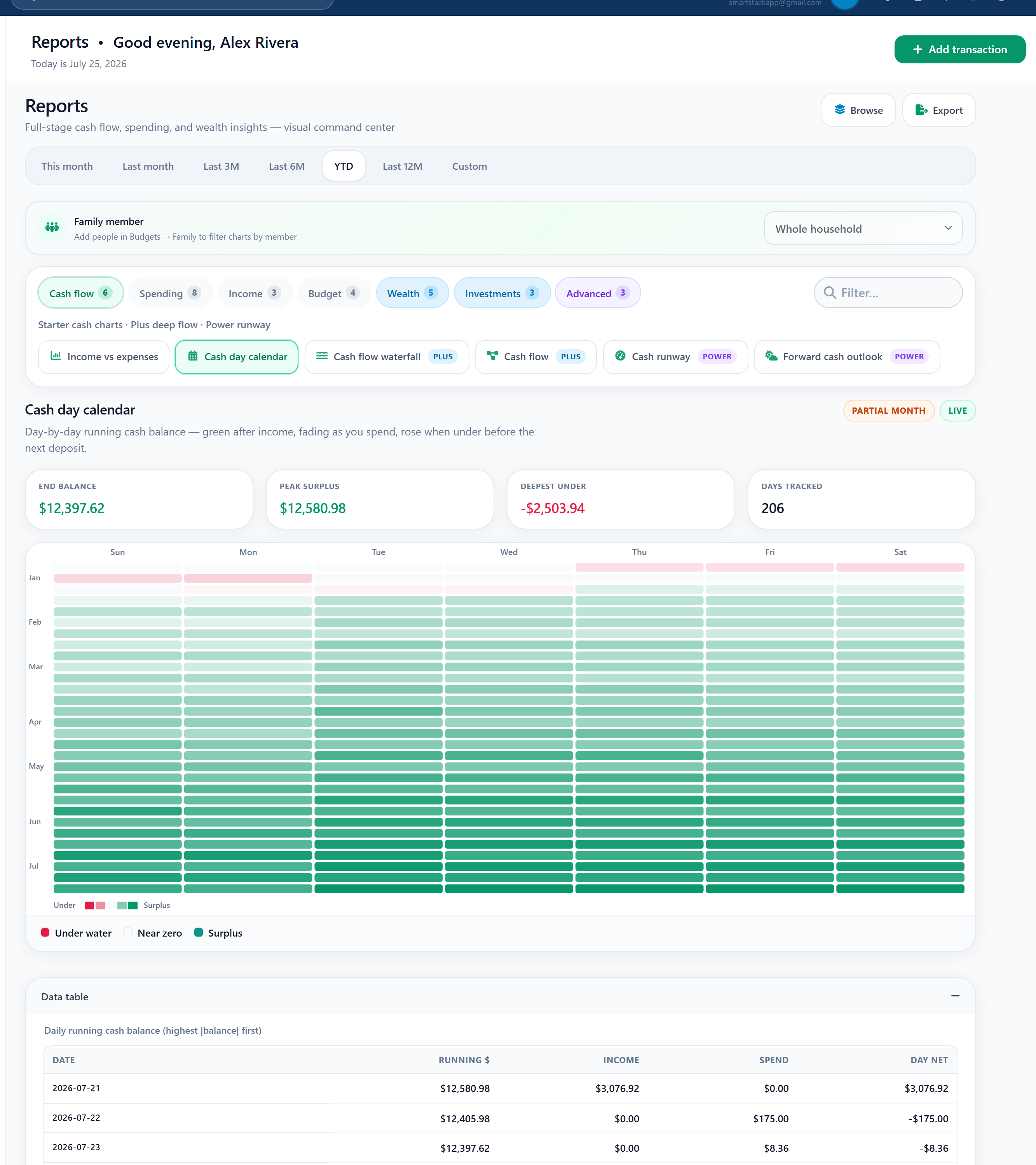Screen dimensions: 1036x1165
Task: Click the -$8.36 day net cell
Action: [933, 1148]
